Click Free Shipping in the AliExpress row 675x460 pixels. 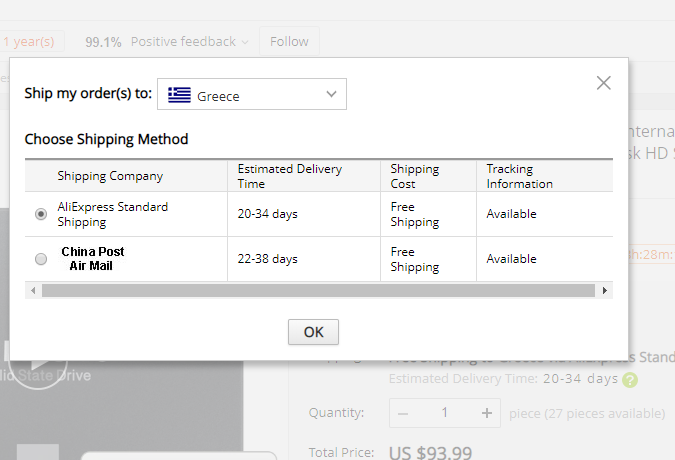415,214
